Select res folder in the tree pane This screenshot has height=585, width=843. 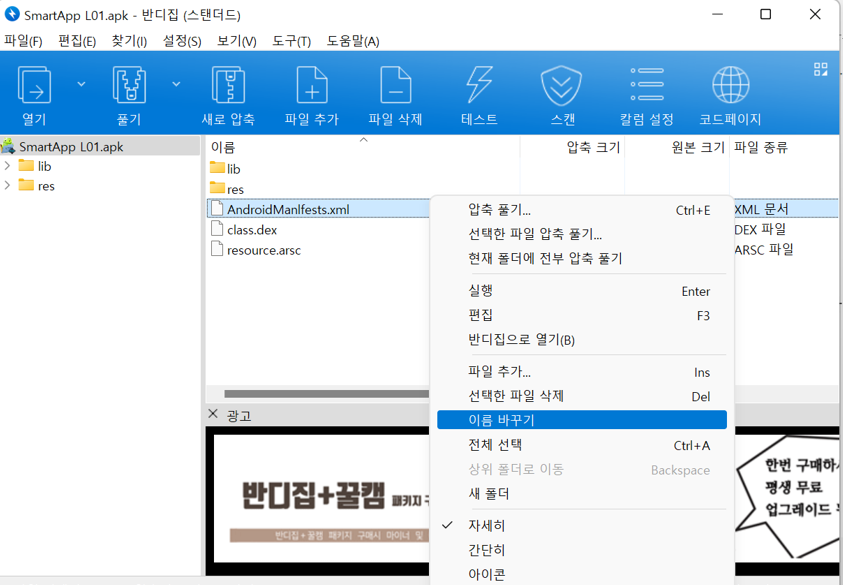click(37, 186)
